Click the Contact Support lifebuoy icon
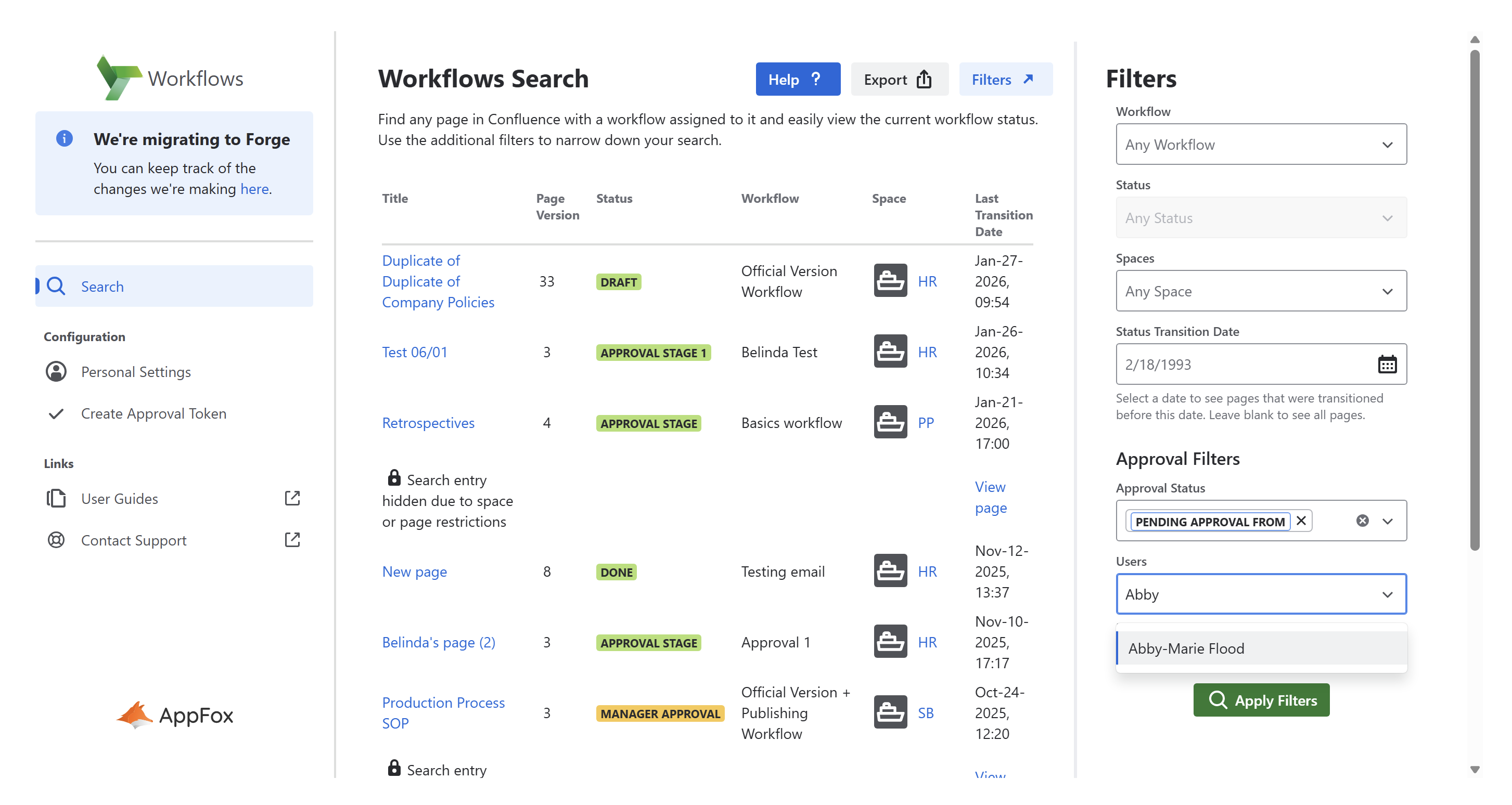The height and width of the screenshot is (805, 1512). coord(56,540)
